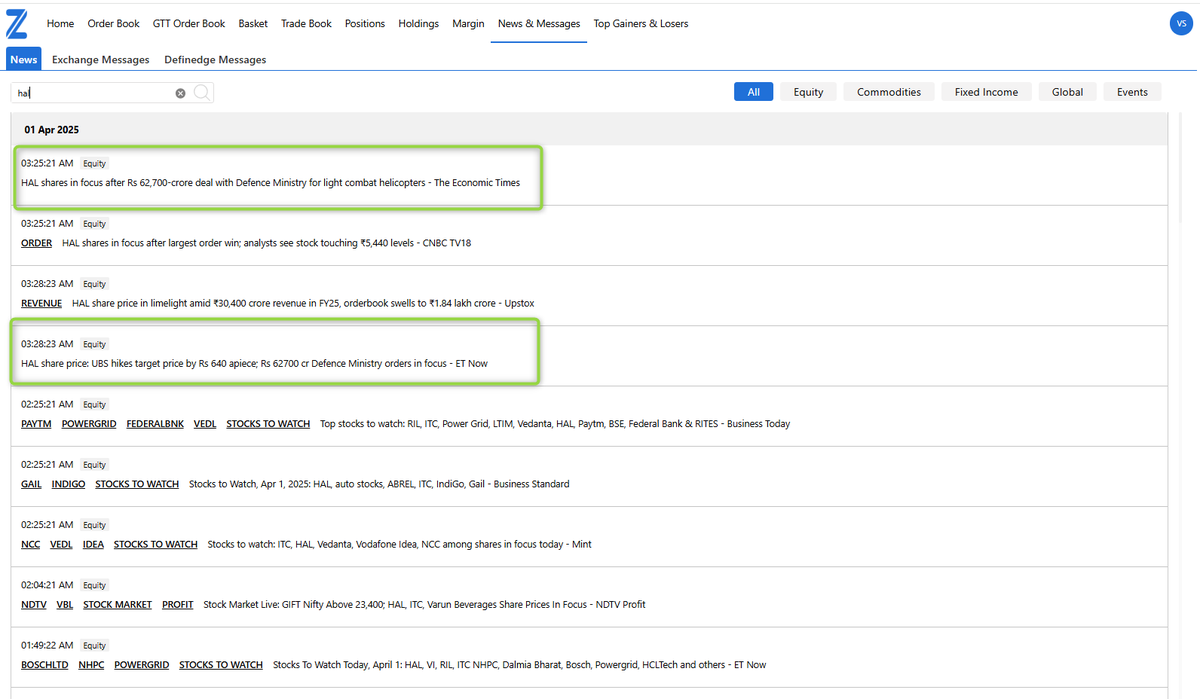This screenshot has width=1200, height=699.
Task: Click the REVENUE tag link
Action: pyautogui.click(x=41, y=303)
